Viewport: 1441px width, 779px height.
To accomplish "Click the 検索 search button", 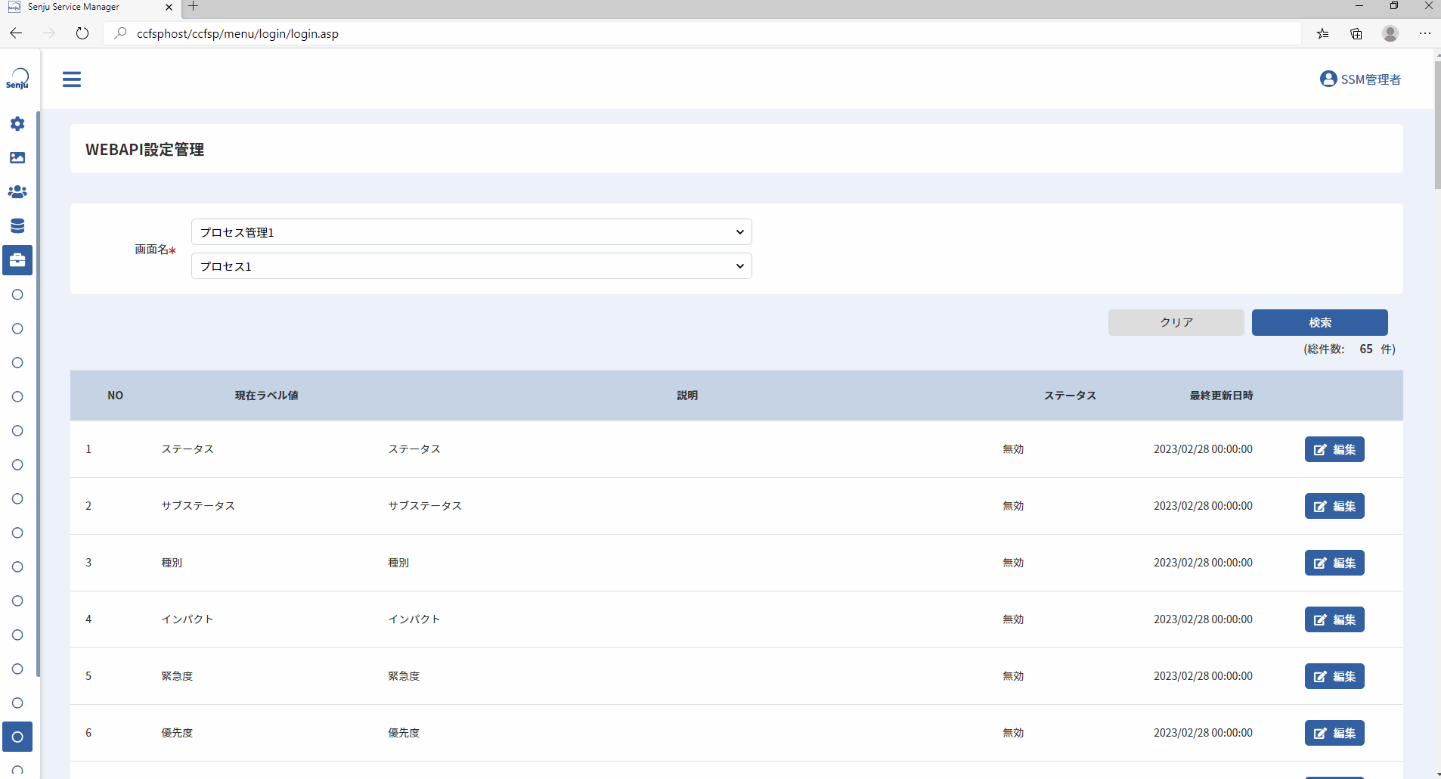I will point(1320,322).
